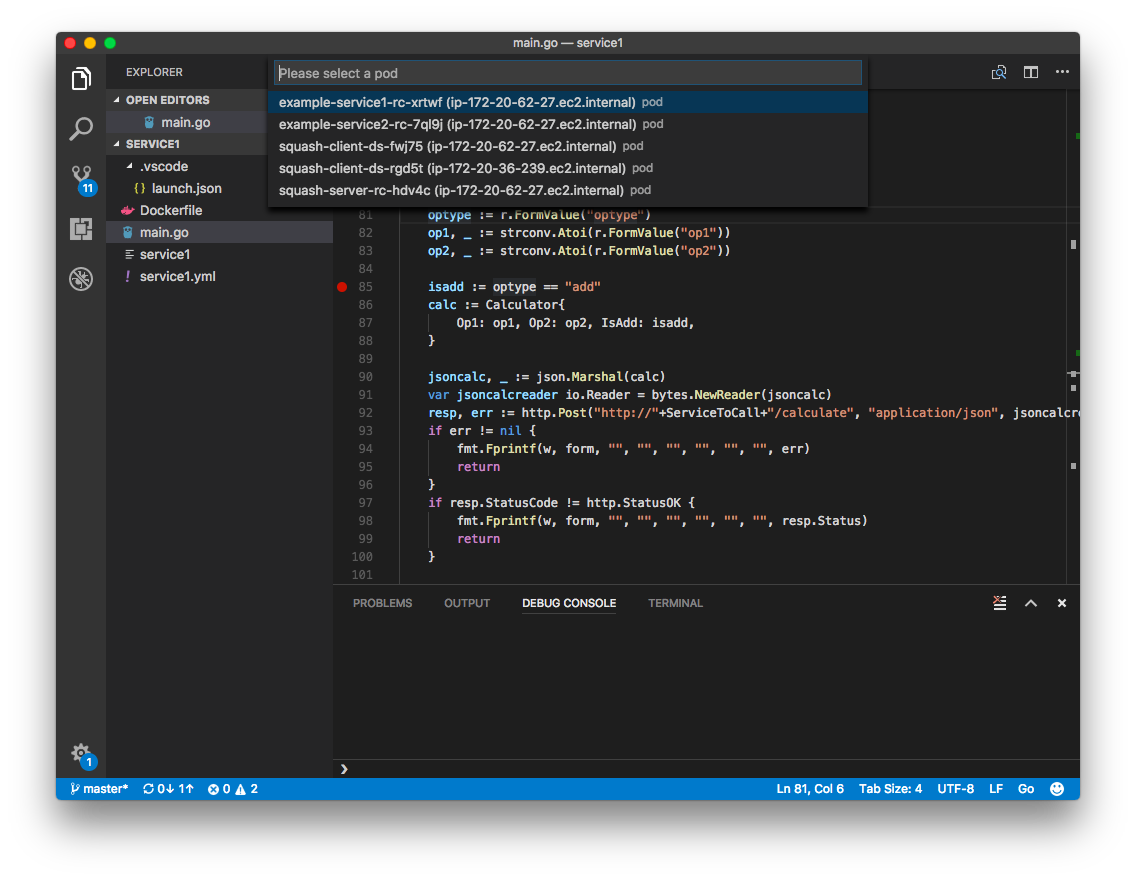This screenshot has height=880, width=1136.
Task: Open the Extensions view icon
Action: 81,229
